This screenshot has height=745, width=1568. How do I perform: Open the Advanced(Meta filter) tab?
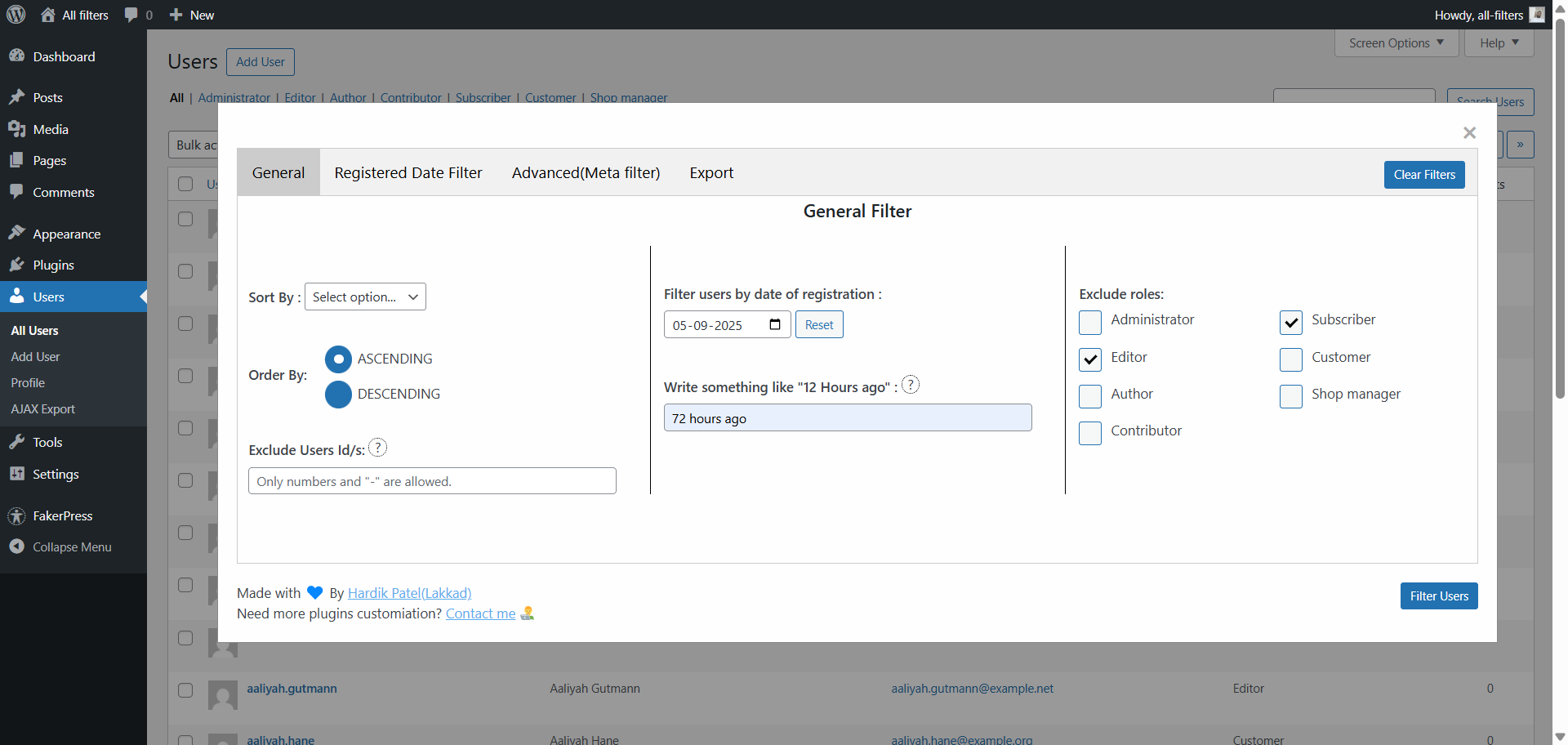pyautogui.click(x=586, y=173)
